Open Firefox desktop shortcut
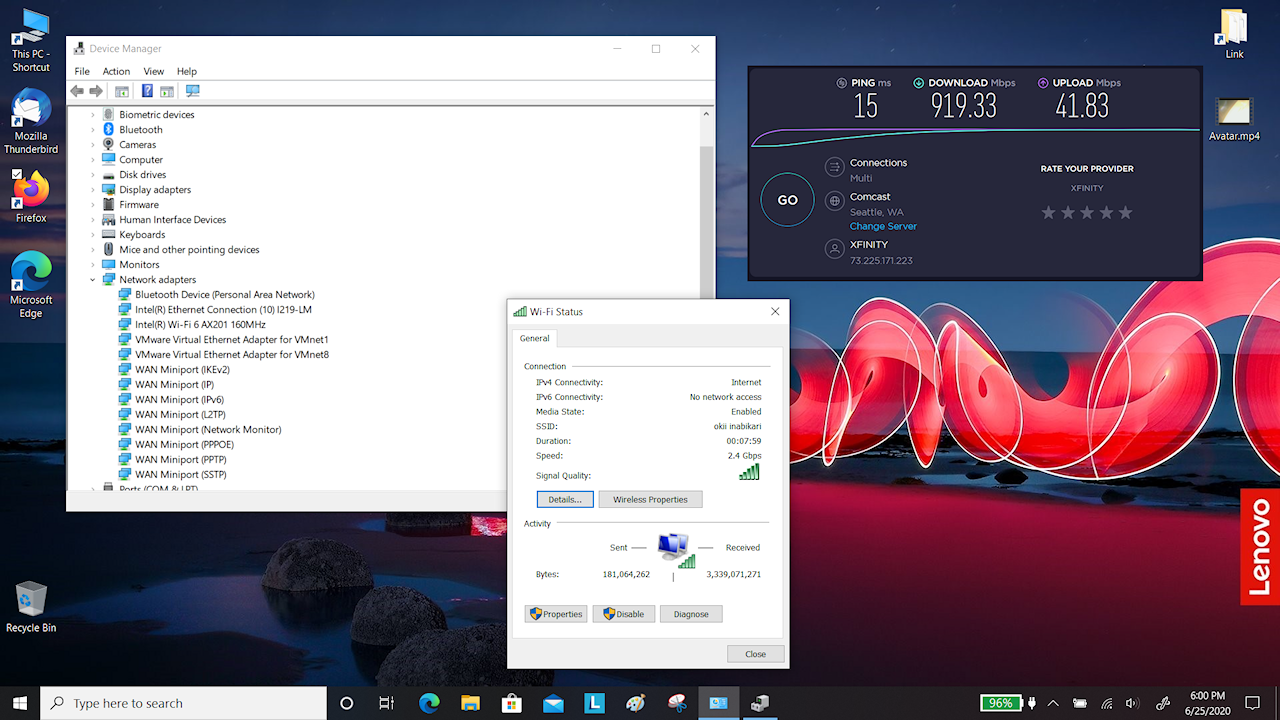 [31, 196]
